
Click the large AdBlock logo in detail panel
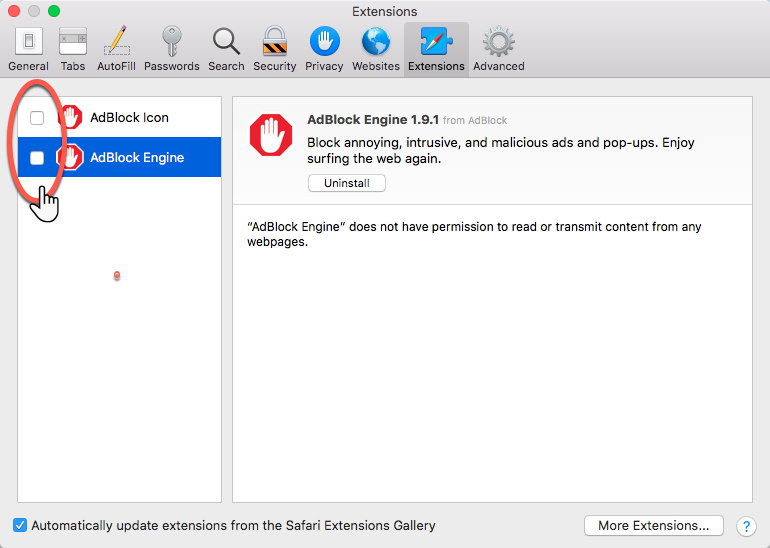[x=271, y=135]
